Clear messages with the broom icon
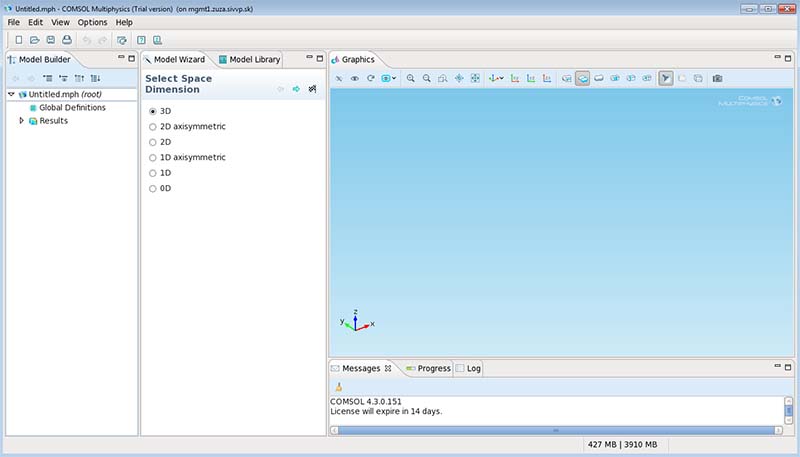 pyautogui.click(x=339, y=386)
